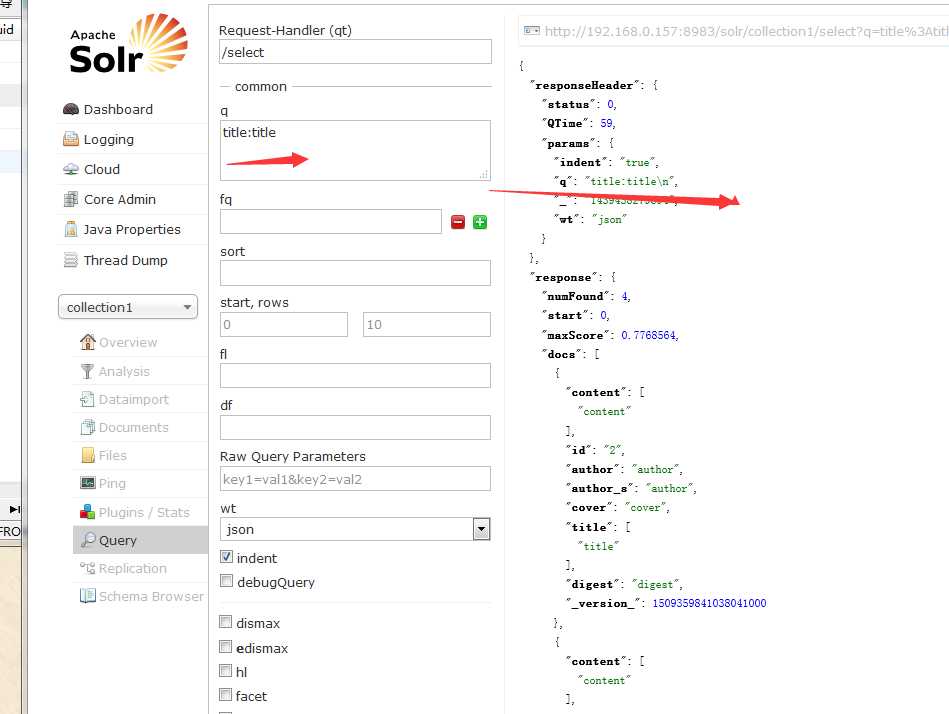Click the QTime value 59
949x714 pixels.
(x=606, y=123)
